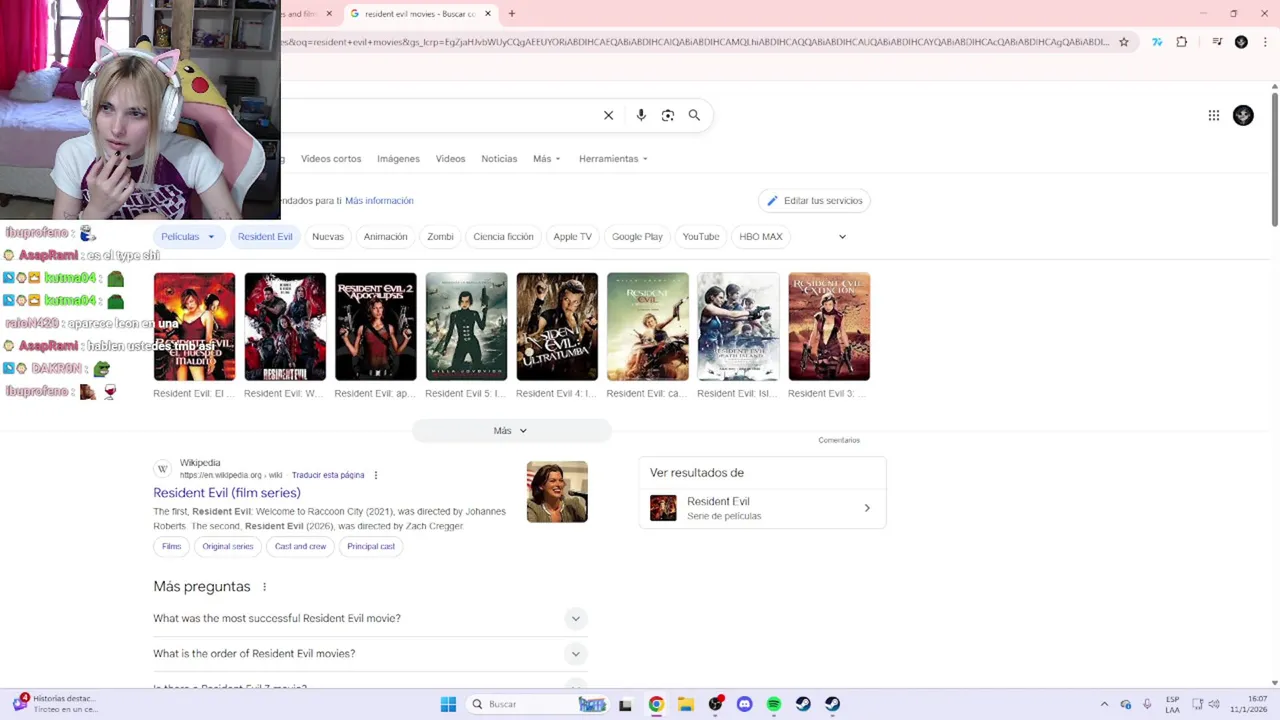Open the first Steam icon in taskbar
Image resolution: width=1280 pixels, height=720 pixels.
click(x=803, y=704)
